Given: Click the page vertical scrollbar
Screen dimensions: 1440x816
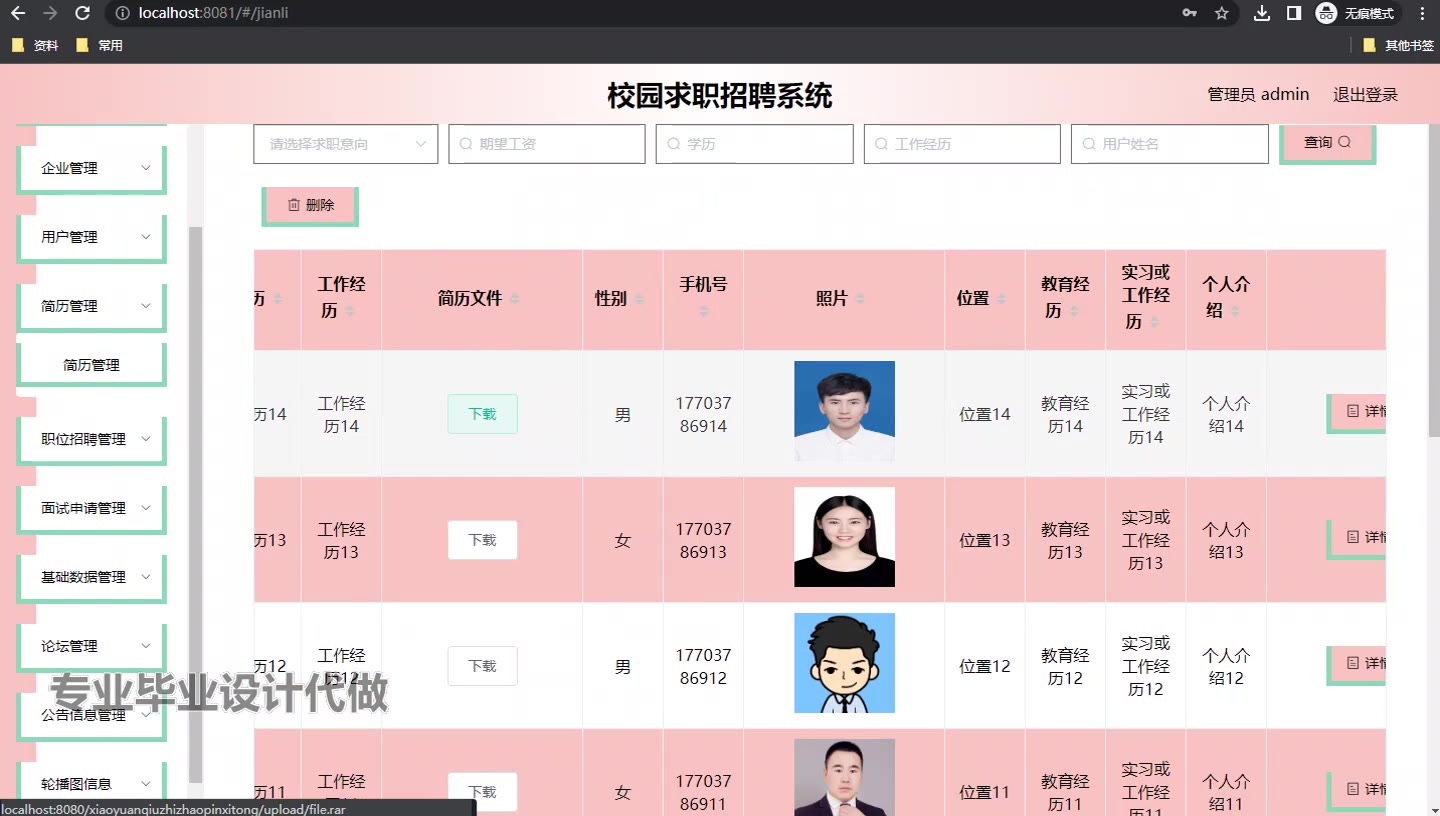Looking at the screenshot, I should (1433, 280).
